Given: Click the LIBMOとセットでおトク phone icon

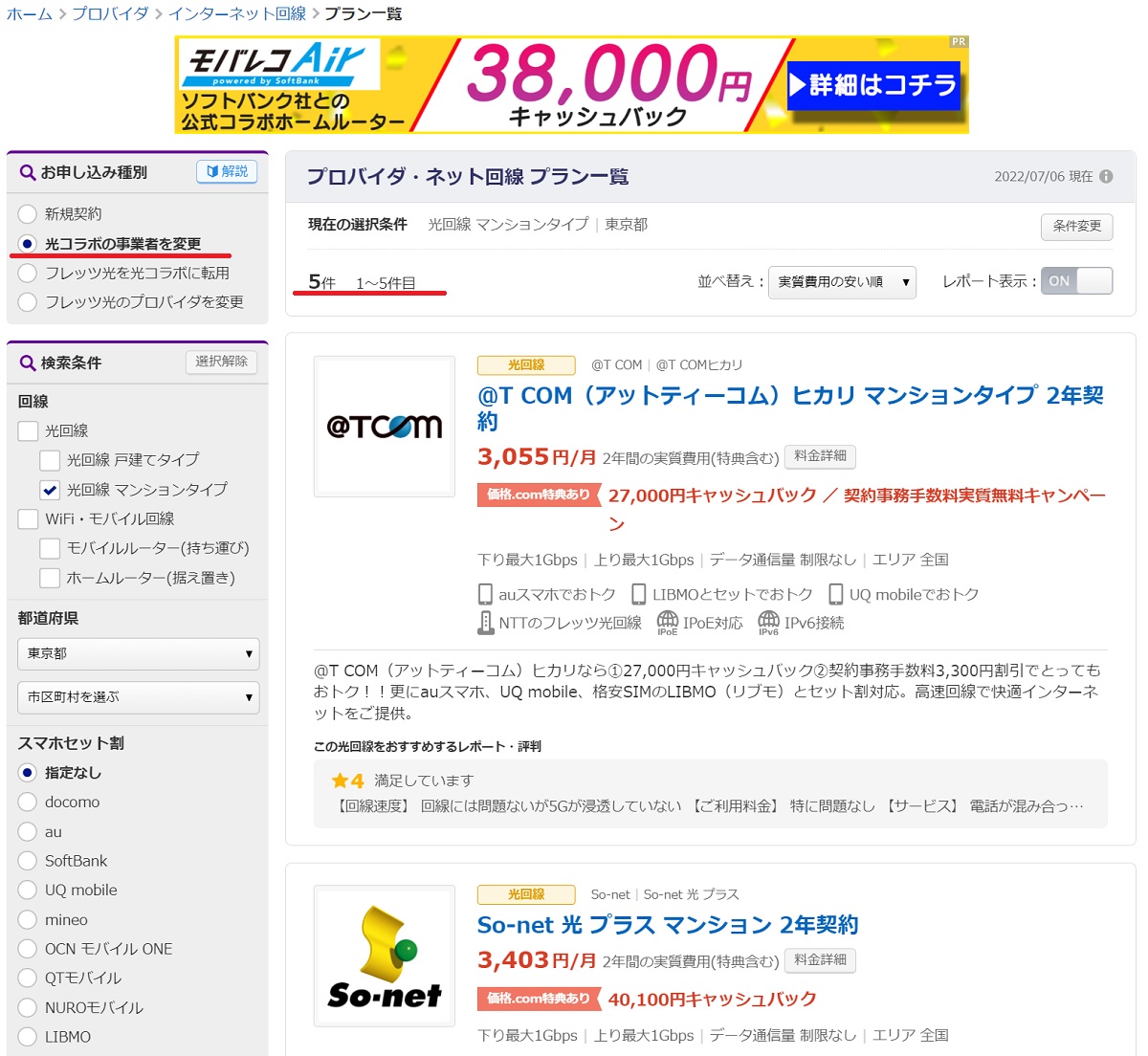Looking at the screenshot, I should coord(639,594).
